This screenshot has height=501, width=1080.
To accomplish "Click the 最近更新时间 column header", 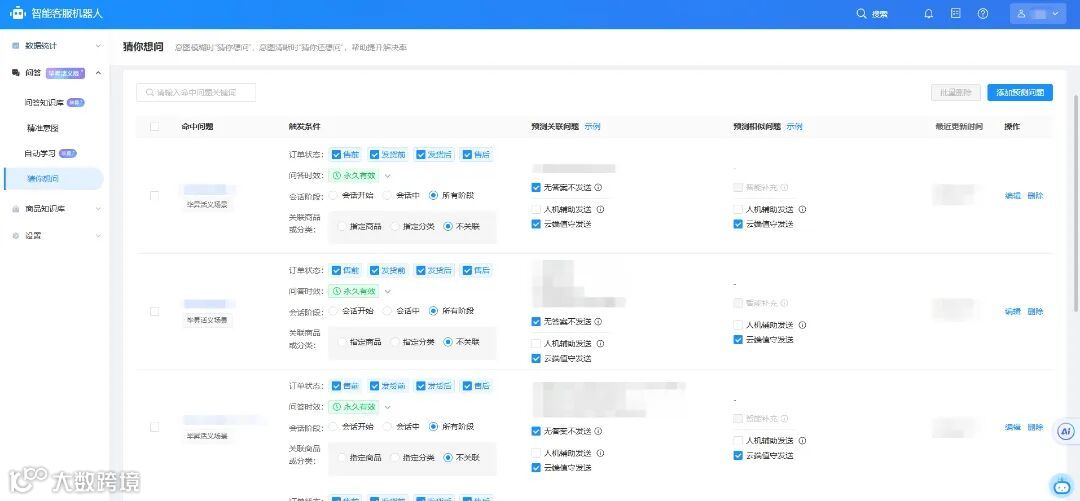I will 959,127.
